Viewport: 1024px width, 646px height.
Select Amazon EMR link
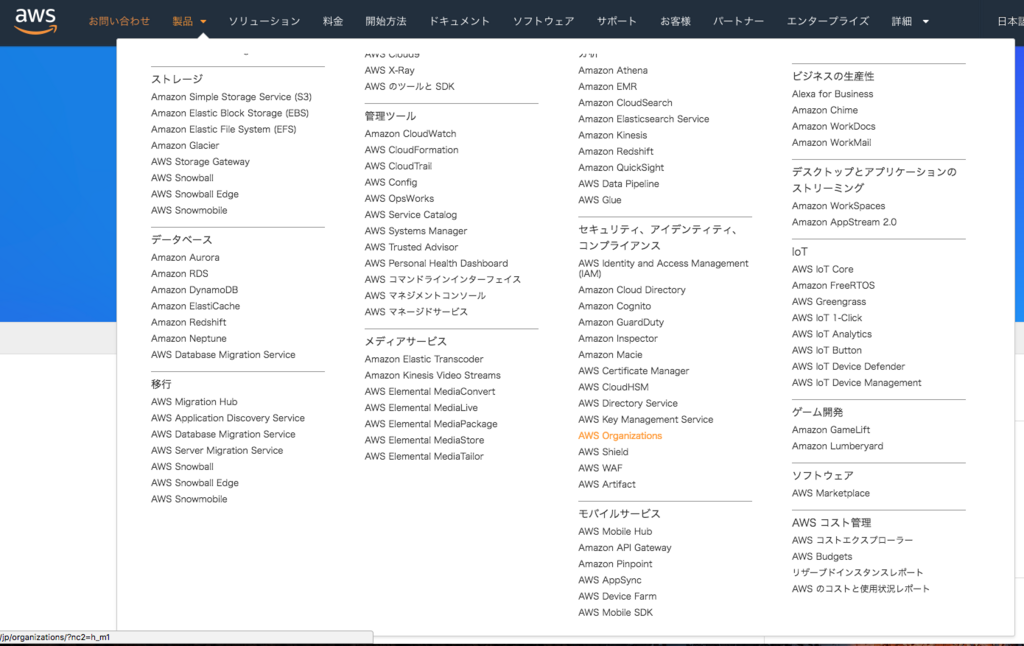pos(607,86)
